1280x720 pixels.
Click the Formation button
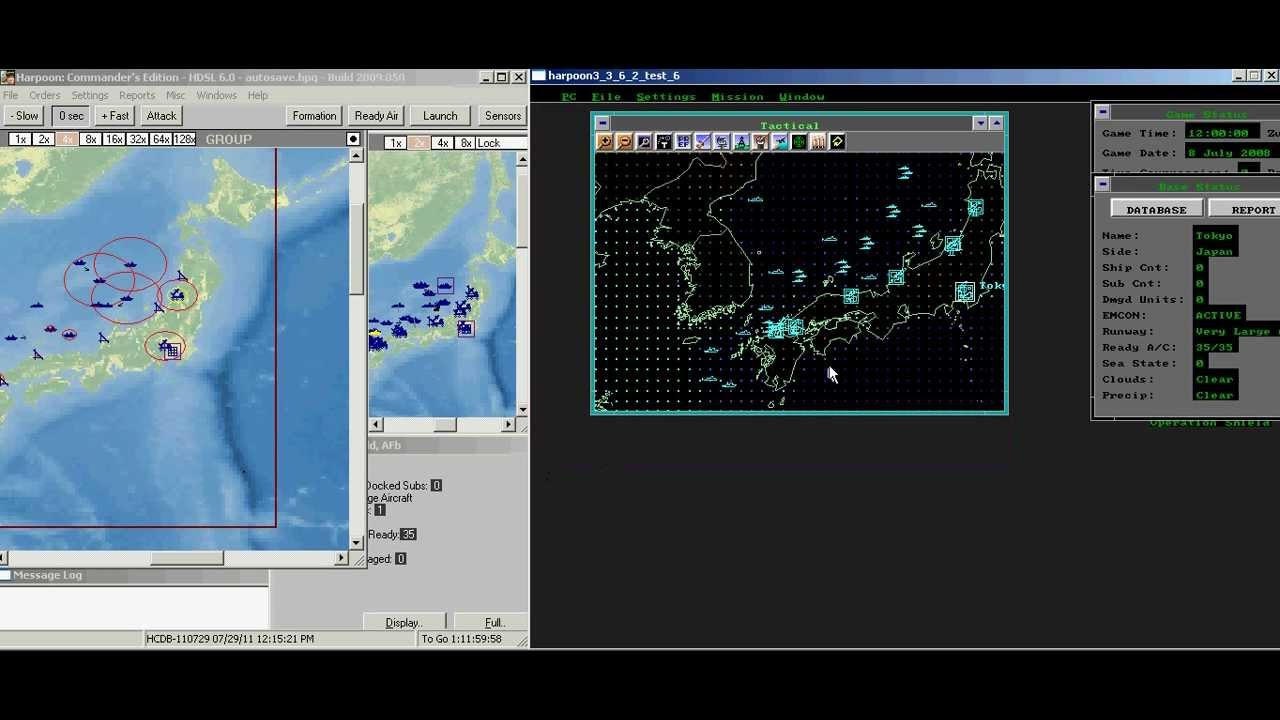click(314, 116)
